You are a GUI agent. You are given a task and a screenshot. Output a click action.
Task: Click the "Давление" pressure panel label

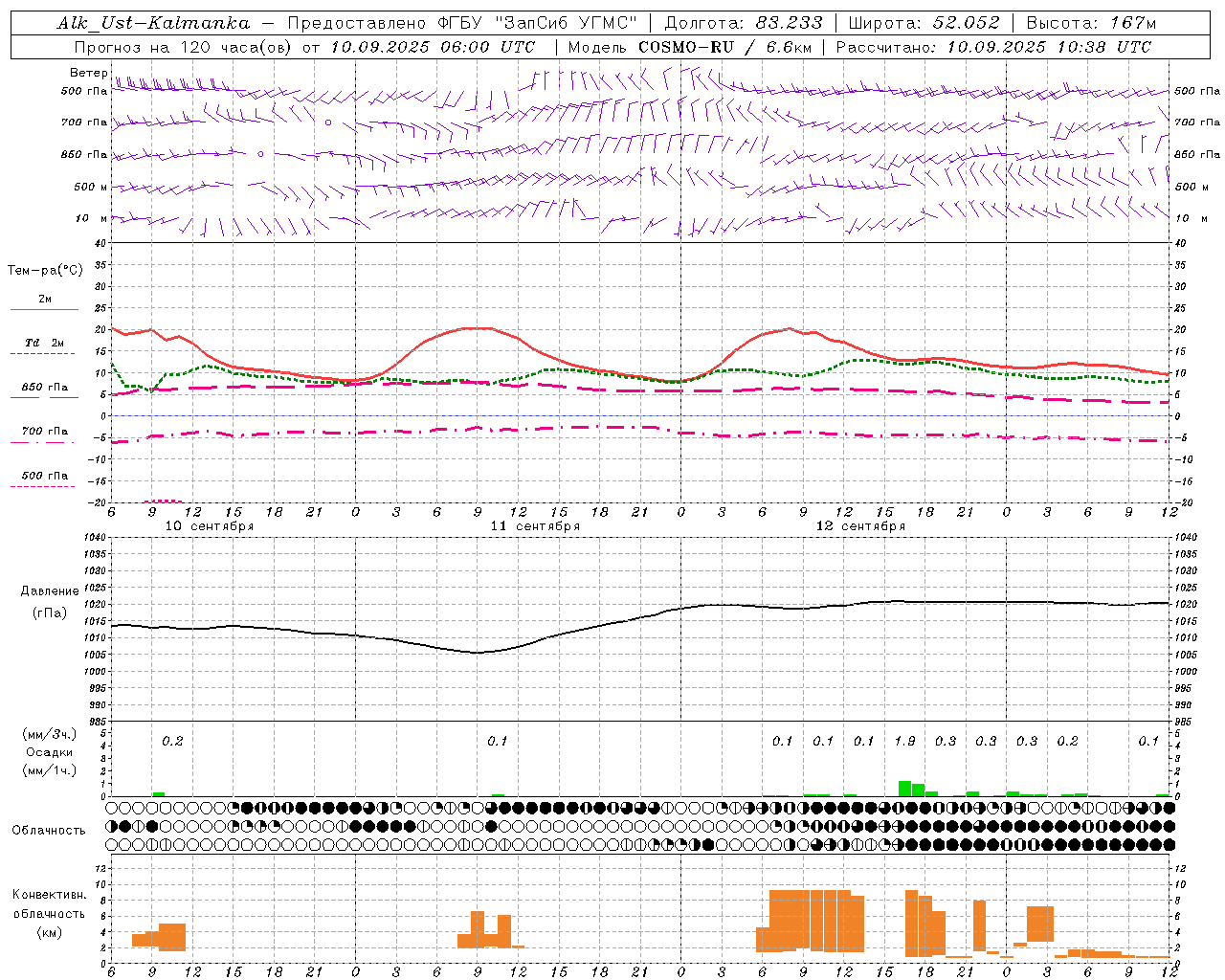pos(50,591)
